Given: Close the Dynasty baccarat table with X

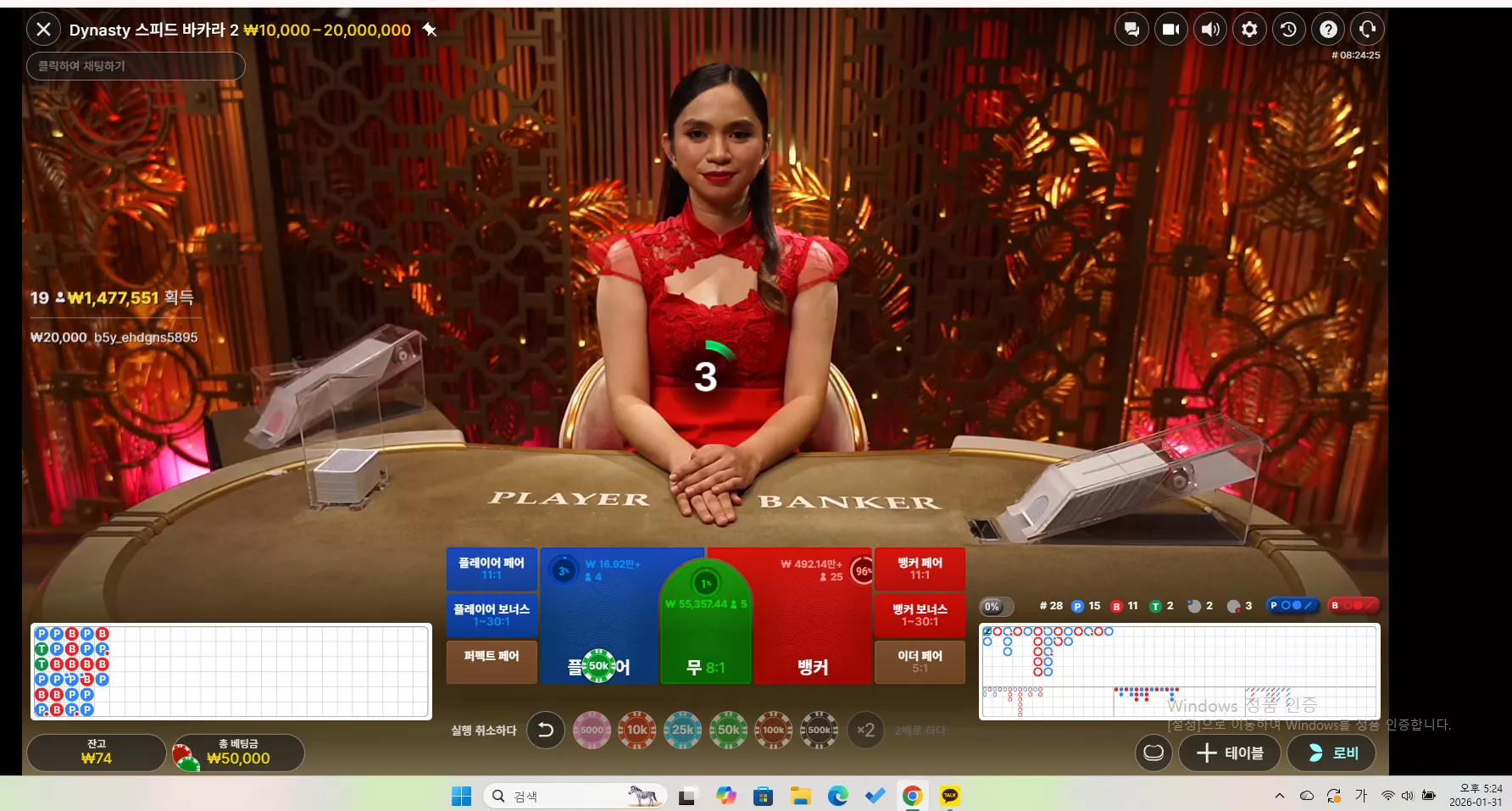Looking at the screenshot, I should click(44, 30).
